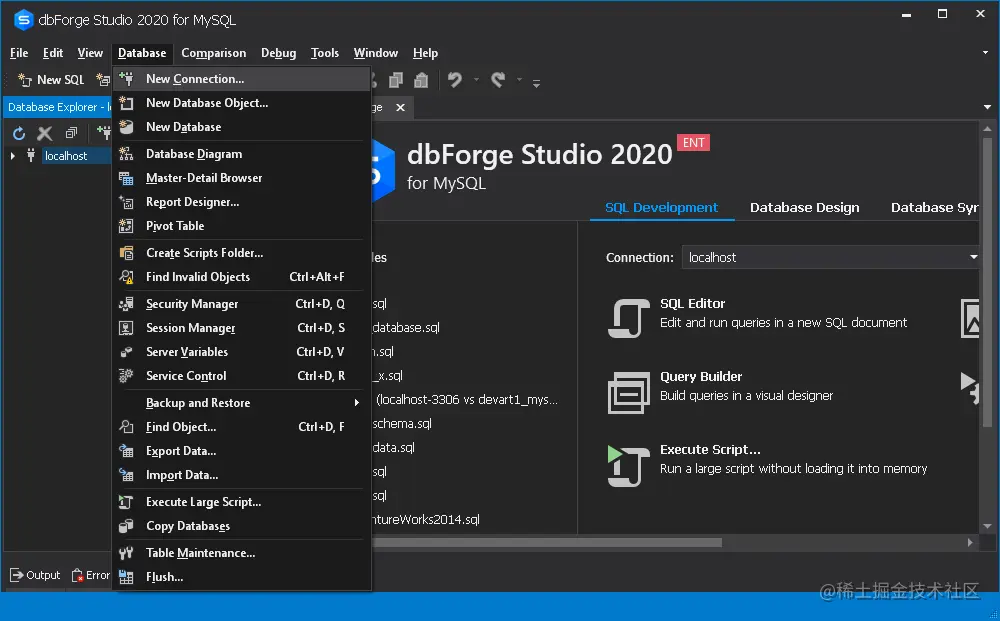
Task: Click the New Database Object icon
Action: (126, 103)
